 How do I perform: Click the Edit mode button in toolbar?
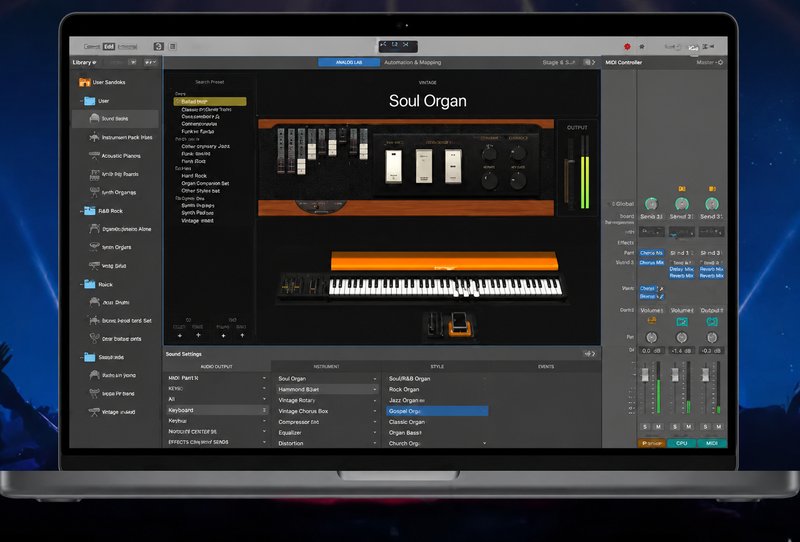109,46
